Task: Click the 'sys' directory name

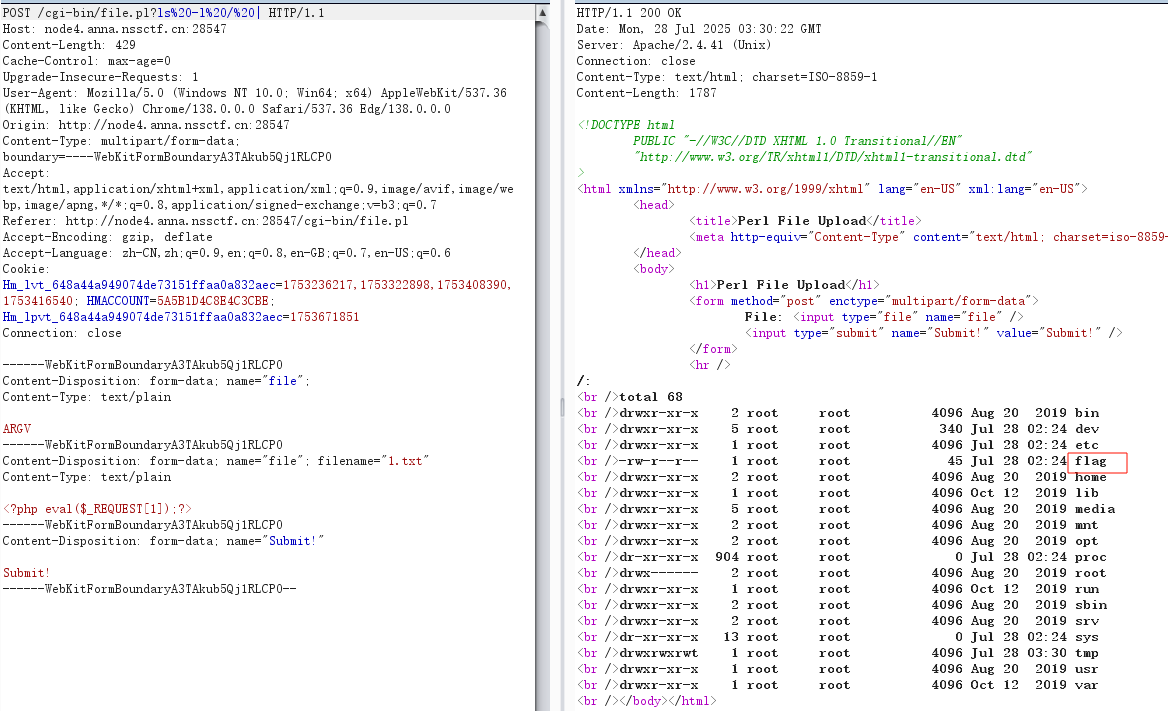Action: [x=1087, y=637]
